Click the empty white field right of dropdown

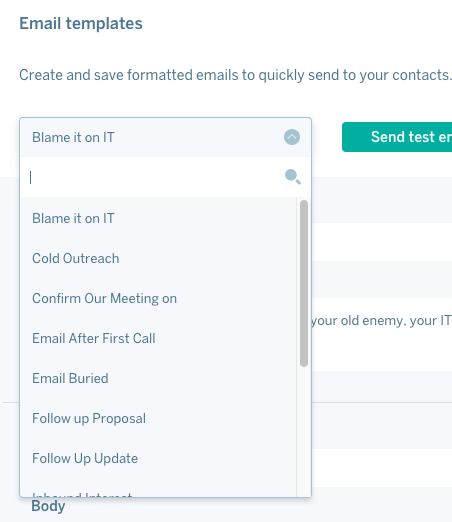pos(382,242)
